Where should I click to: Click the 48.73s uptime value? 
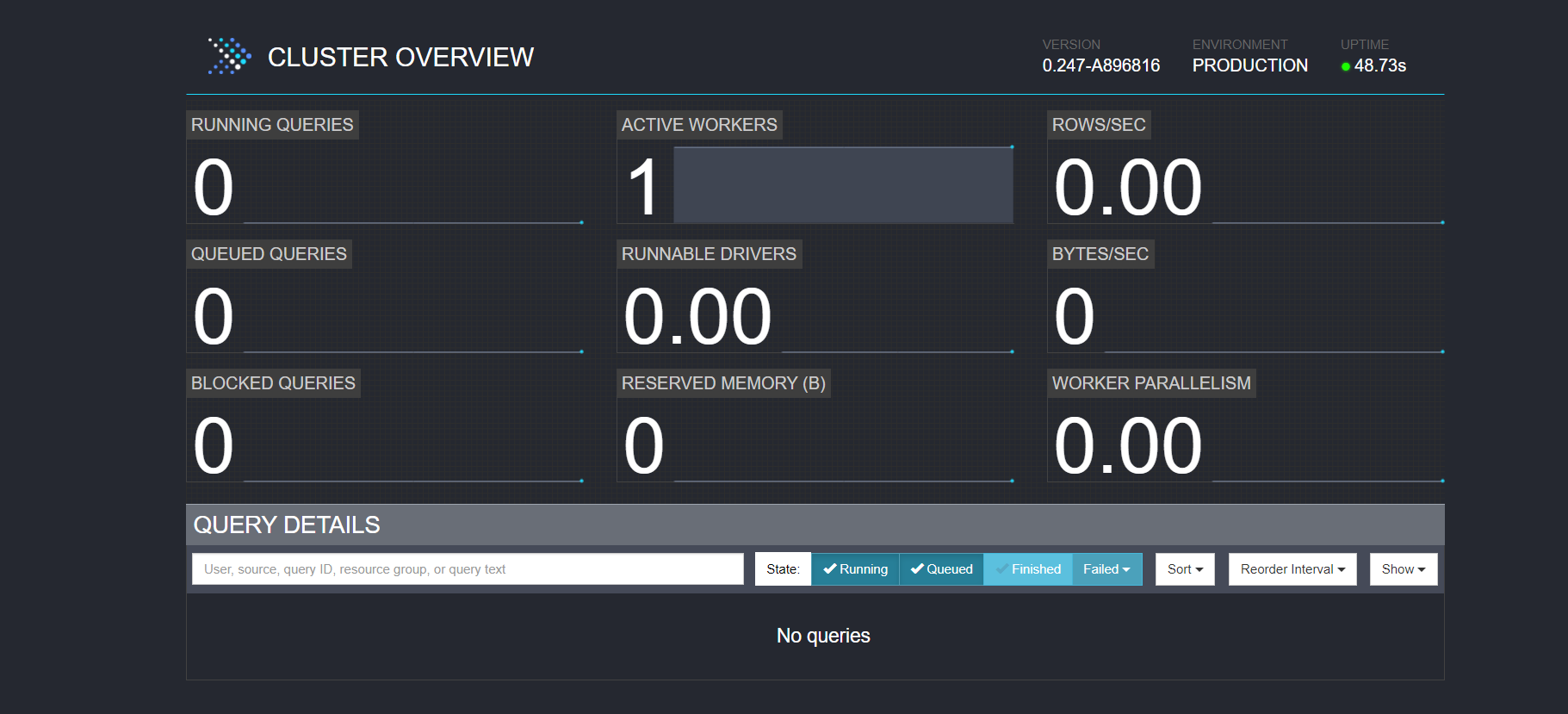(1379, 65)
